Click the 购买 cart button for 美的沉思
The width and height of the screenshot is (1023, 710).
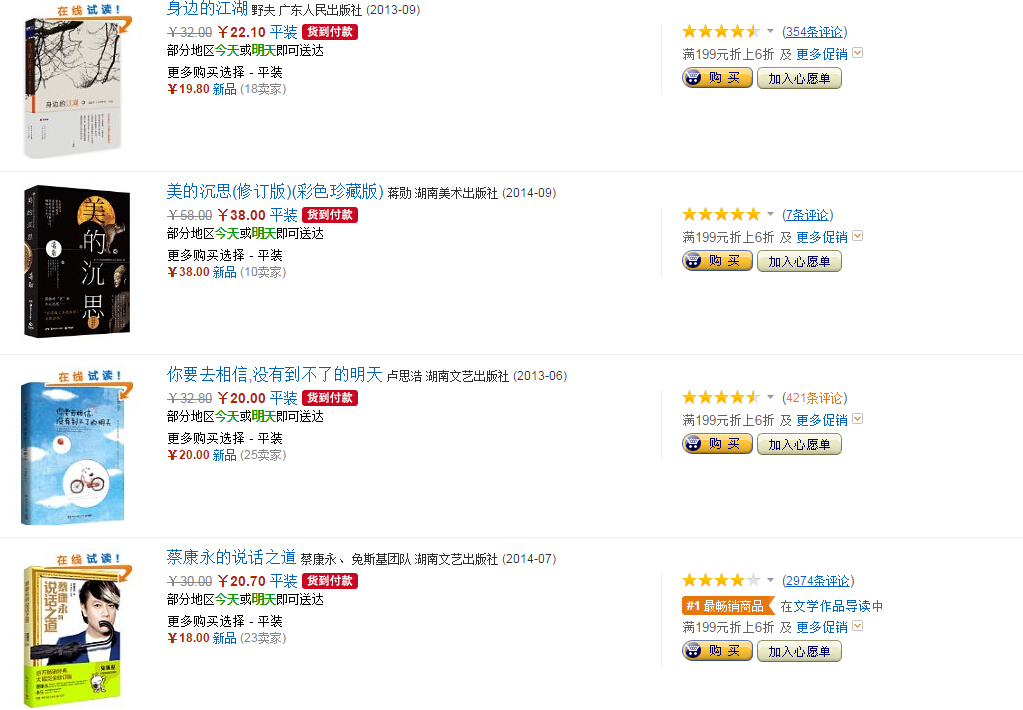[x=717, y=261]
